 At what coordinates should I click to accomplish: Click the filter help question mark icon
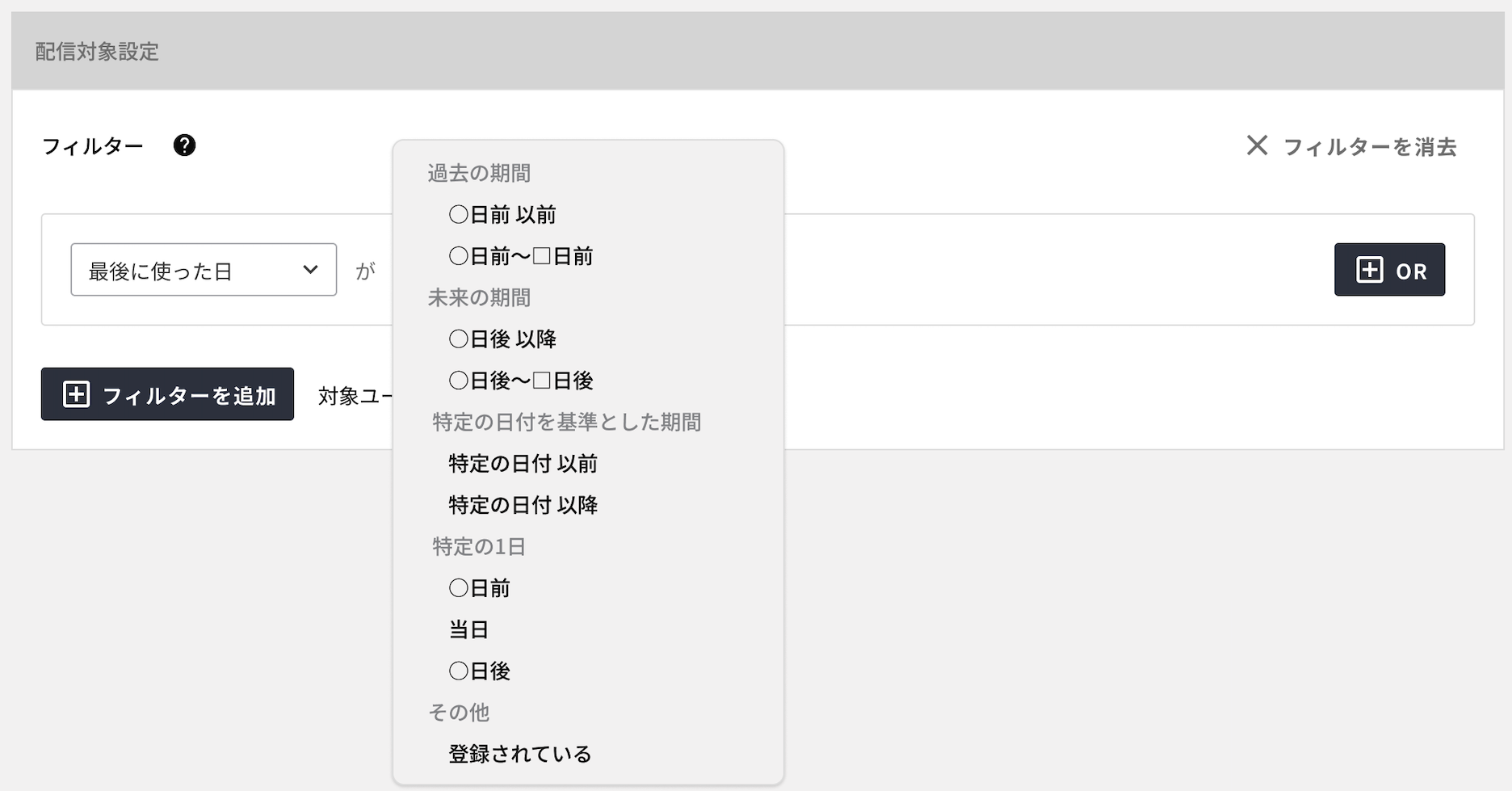coord(184,145)
